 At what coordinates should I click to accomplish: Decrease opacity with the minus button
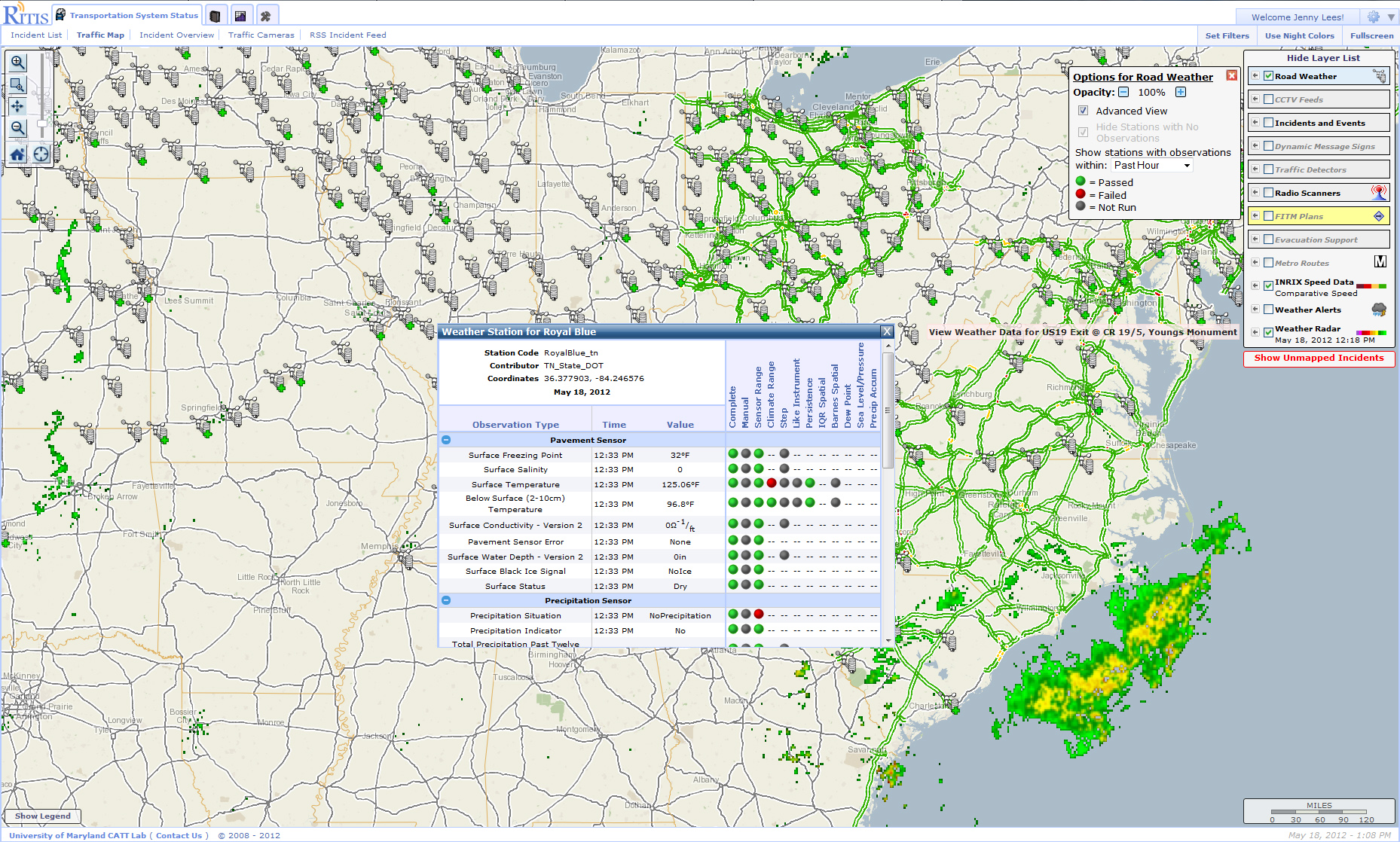1123,92
